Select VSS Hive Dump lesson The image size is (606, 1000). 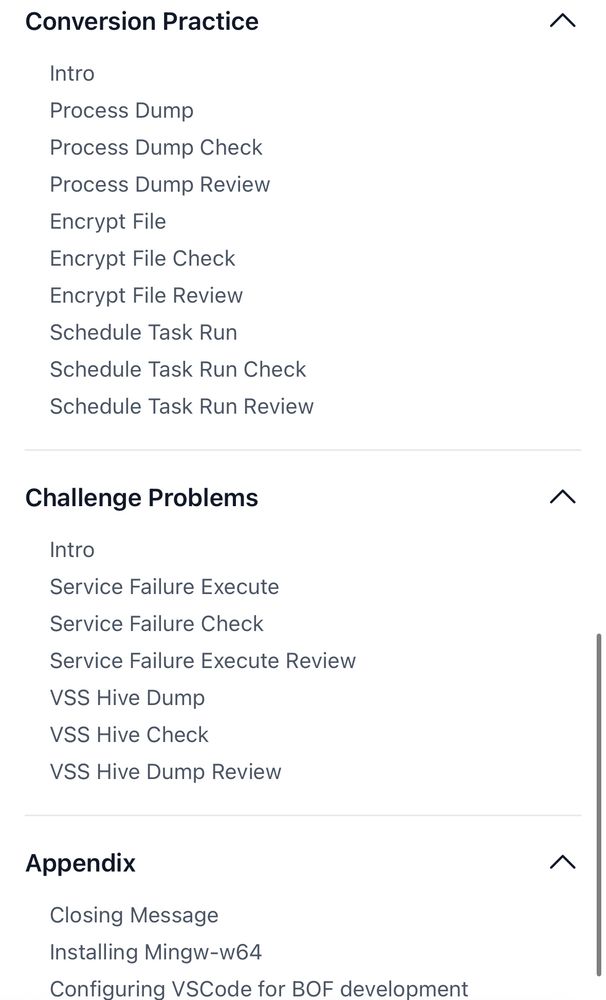tap(127, 698)
